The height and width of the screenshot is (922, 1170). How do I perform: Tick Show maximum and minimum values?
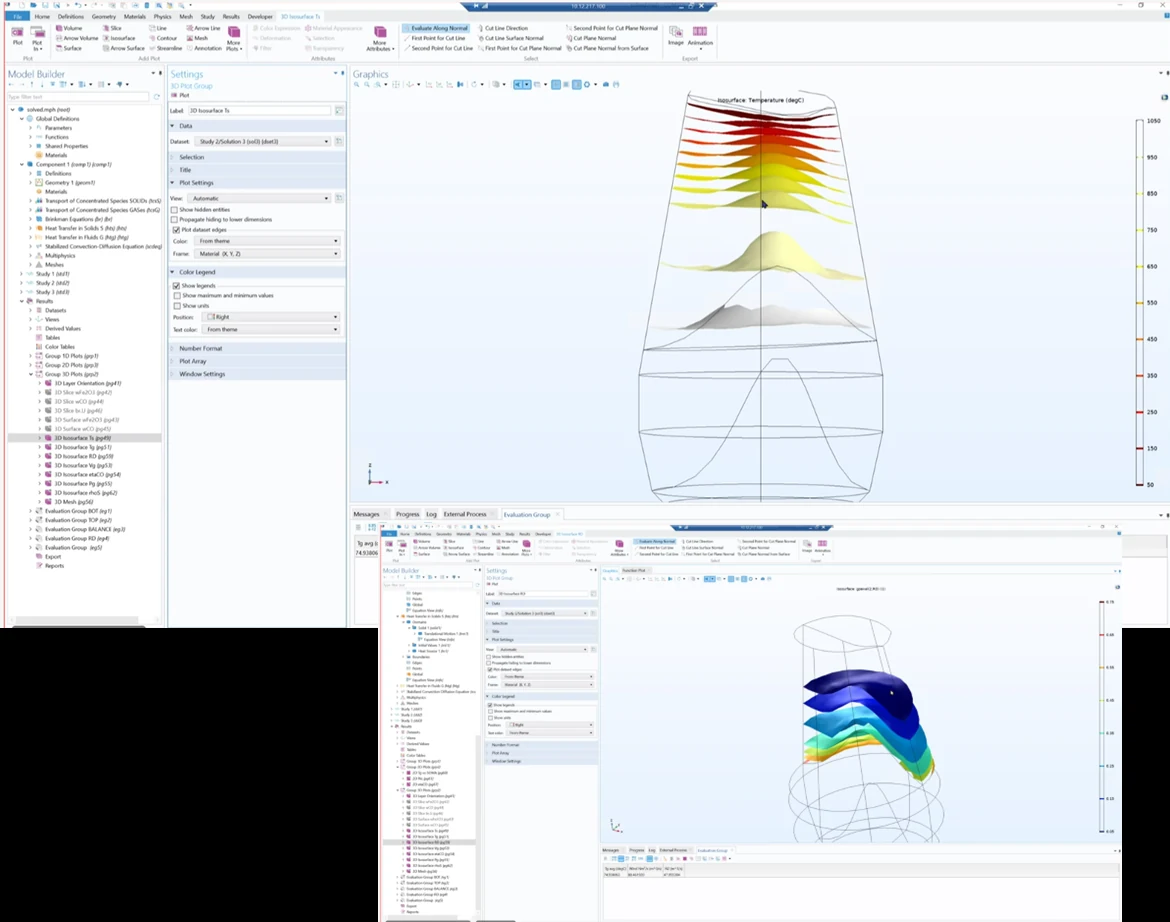coord(176,296)
